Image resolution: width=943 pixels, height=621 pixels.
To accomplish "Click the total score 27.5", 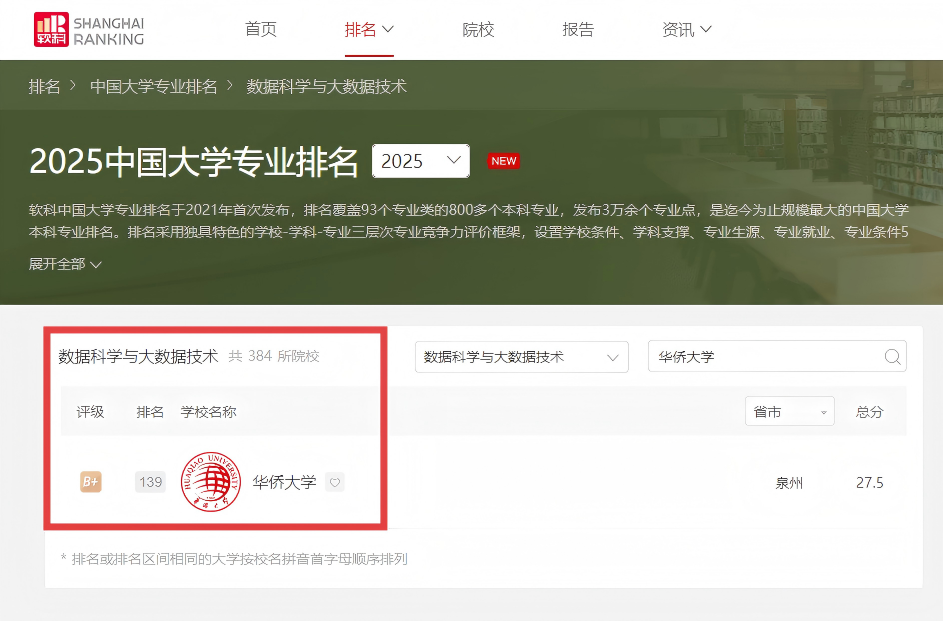I will point(870,483).
